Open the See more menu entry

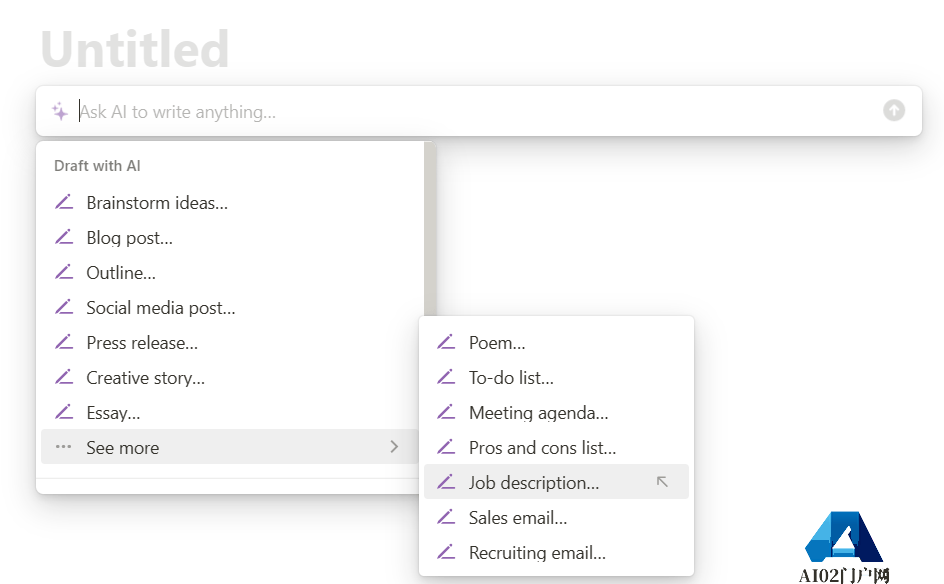[123, 447]
